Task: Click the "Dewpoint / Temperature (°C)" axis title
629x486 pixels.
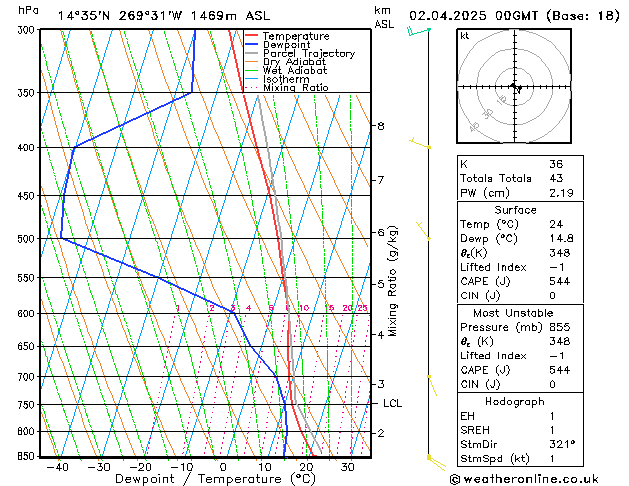Action: coord(215,479)
